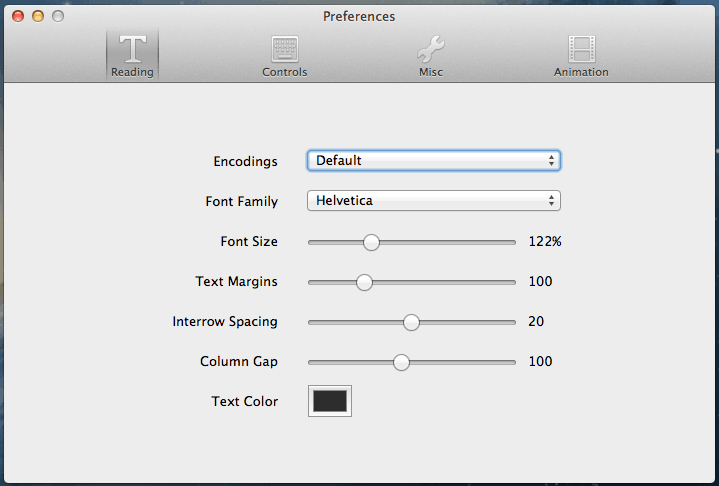Click the Text Margins value 100
Screen dimensions: 719x486
(540, 282)
